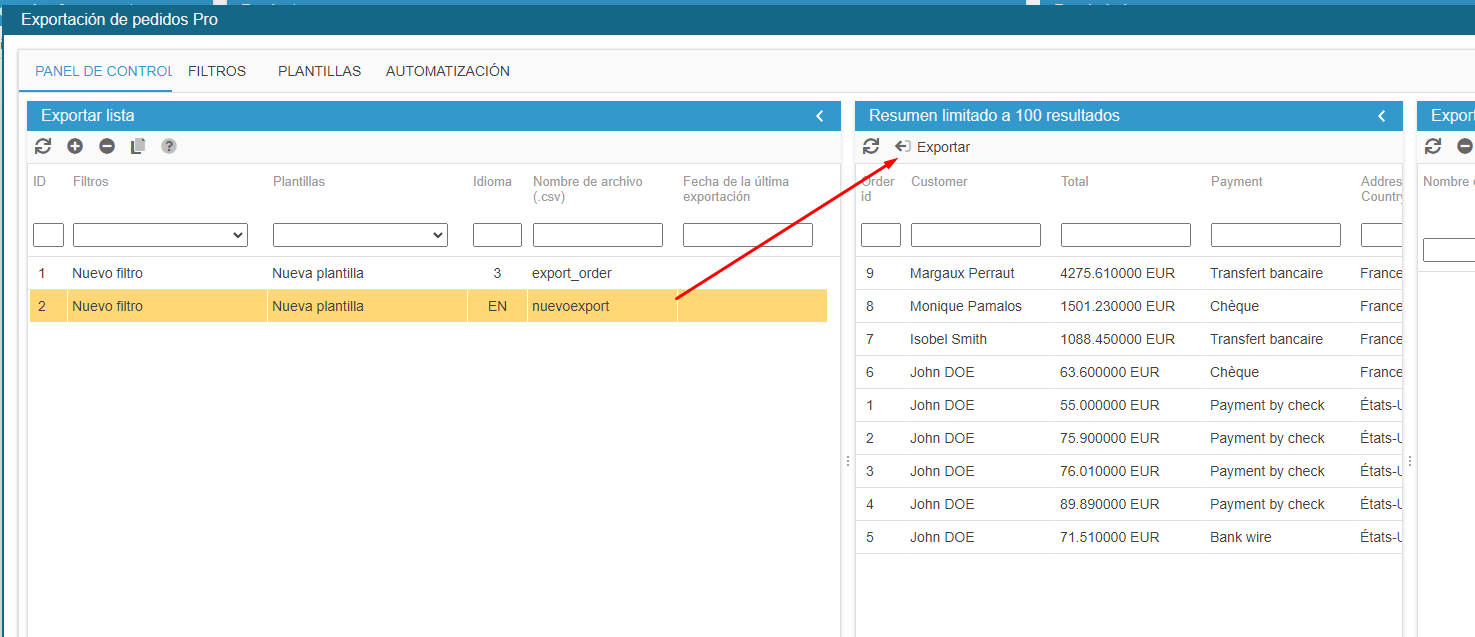Viewport: 1475px width, 637px height.
Task: Click the Customer filter text field
Action: (975, 235)
